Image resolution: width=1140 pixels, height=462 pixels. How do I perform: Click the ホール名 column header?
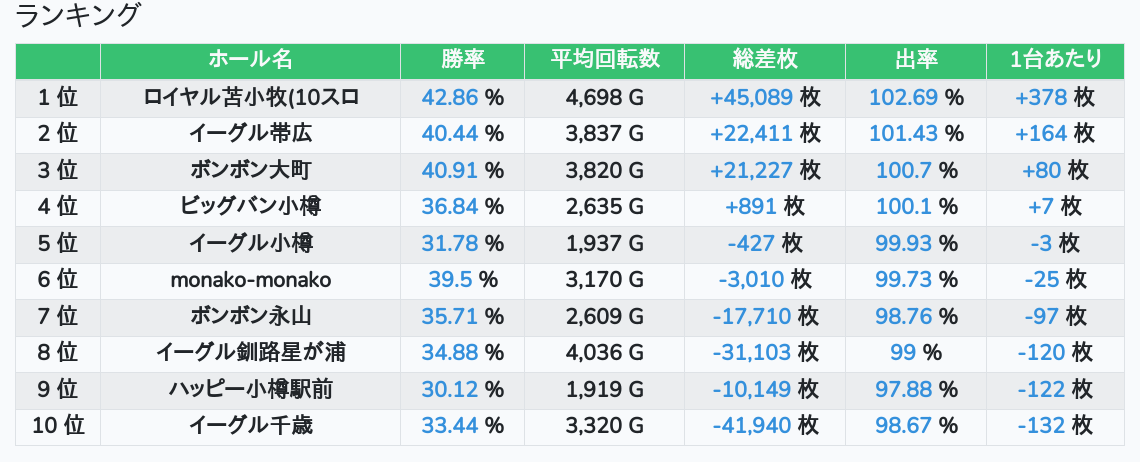pyautogui.click(x=250, y=60)
